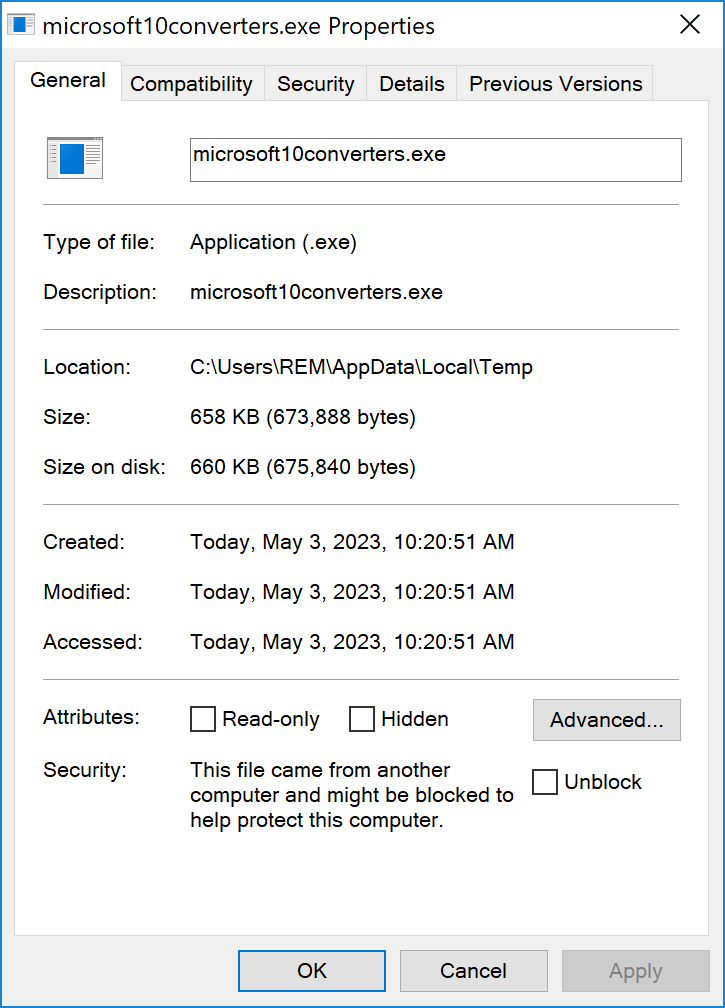Toggle the Hidden attribute checkbox
This screenshot has width=725, height=1008.
pyautogui.click(x=362, y=719)
